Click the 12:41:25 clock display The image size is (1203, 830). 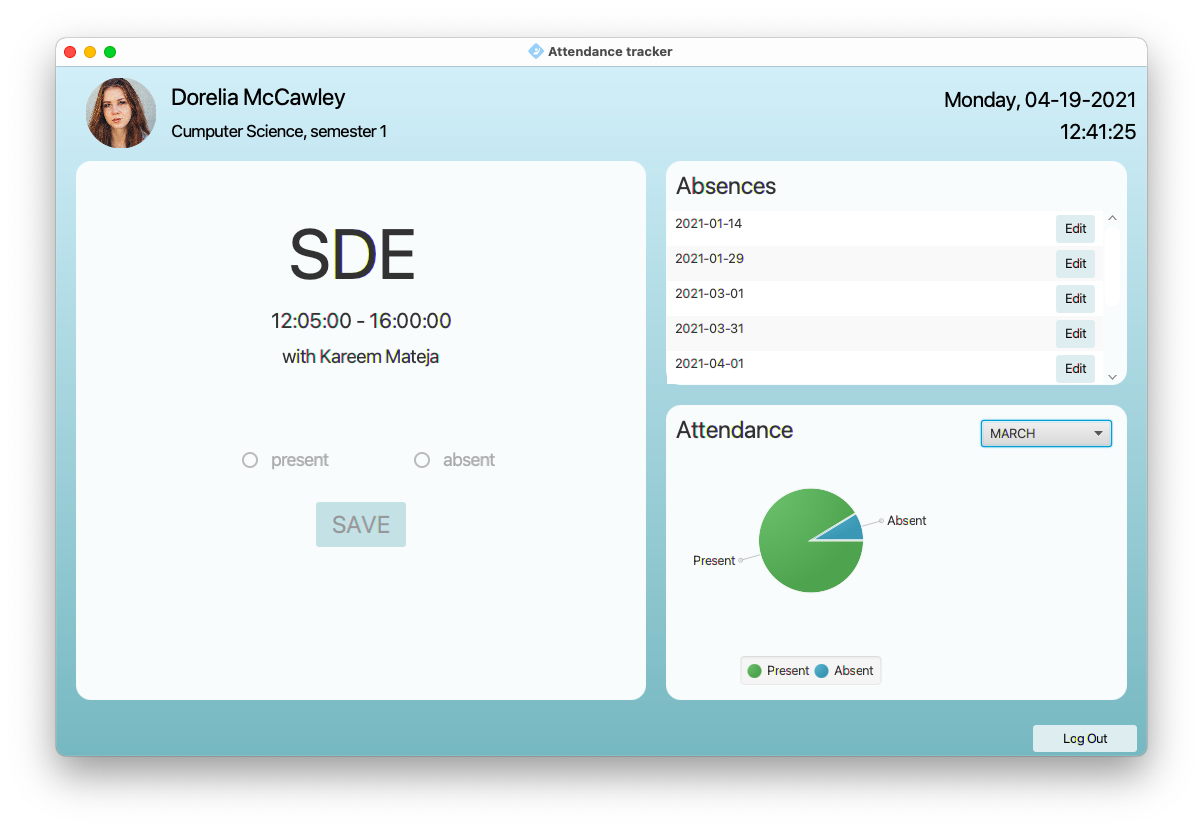pos(1098,132)
